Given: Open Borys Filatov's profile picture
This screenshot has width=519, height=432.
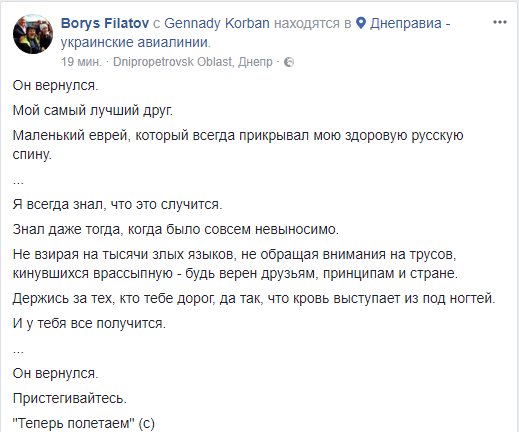Looking at the screenshot, I should click(x=33, y=34).
